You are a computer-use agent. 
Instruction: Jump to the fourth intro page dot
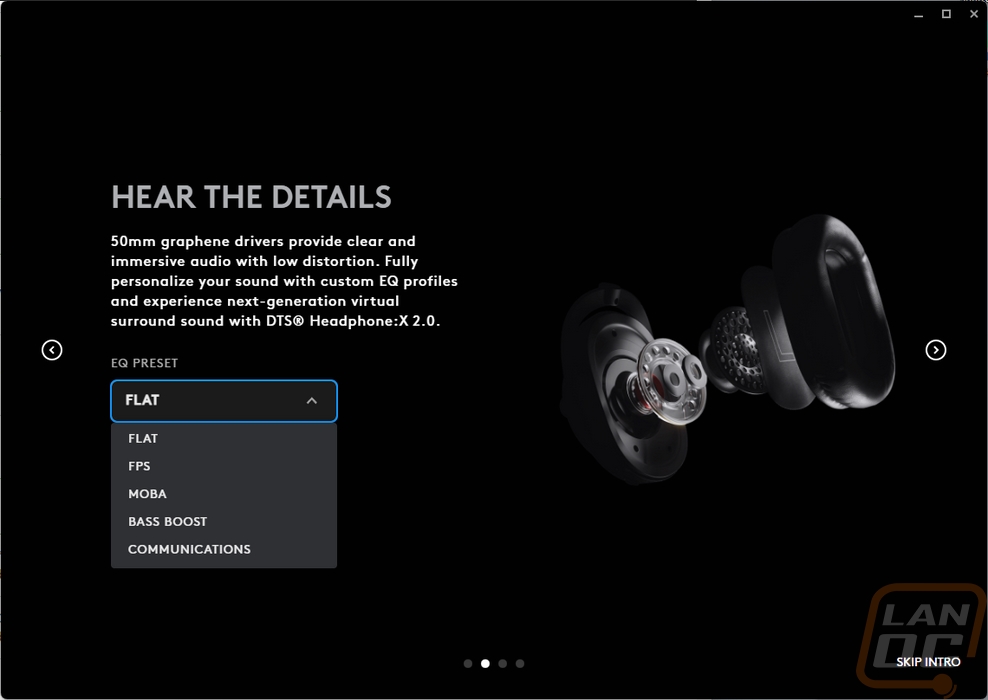[520, 663]
